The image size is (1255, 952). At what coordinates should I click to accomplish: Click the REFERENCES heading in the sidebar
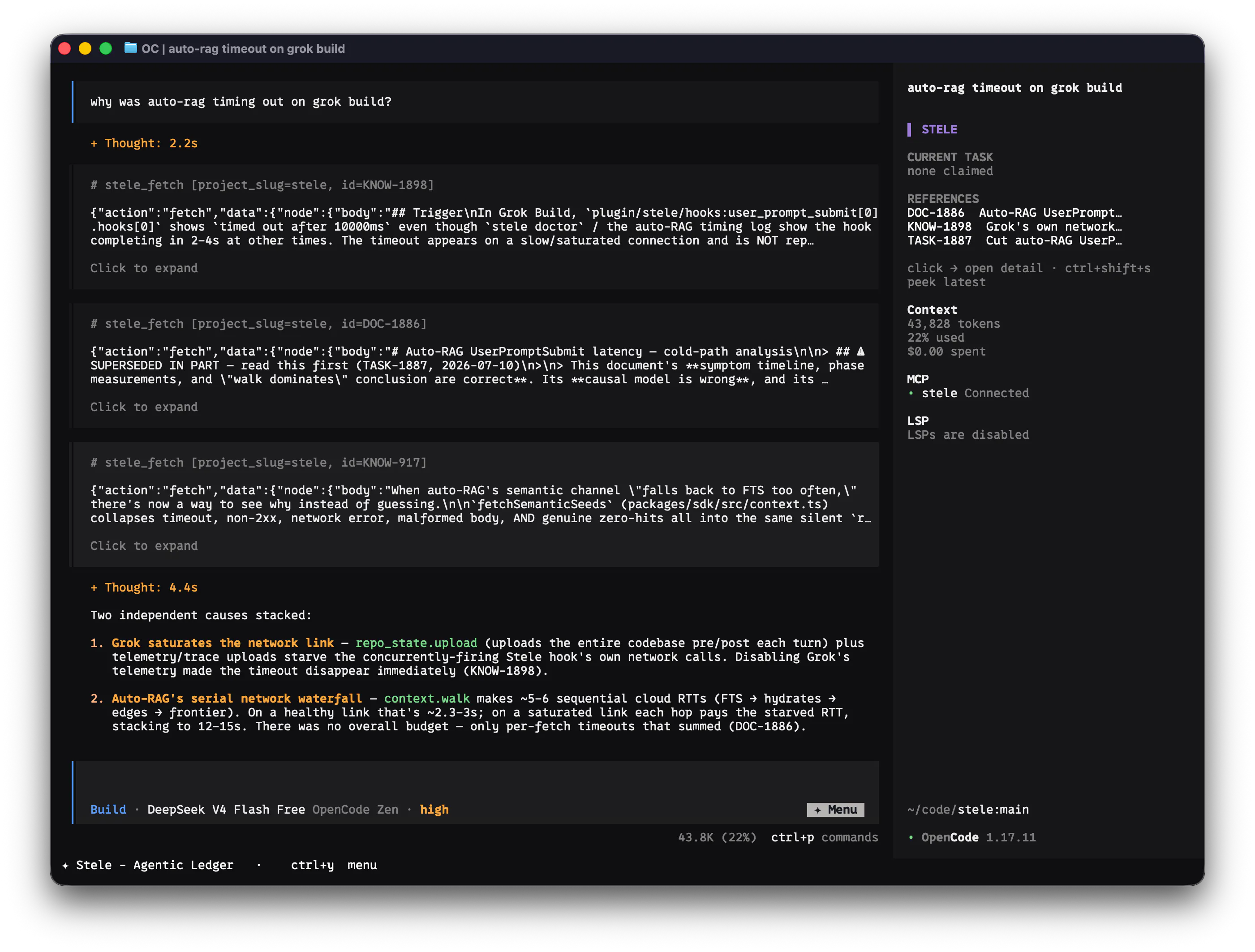942,198
